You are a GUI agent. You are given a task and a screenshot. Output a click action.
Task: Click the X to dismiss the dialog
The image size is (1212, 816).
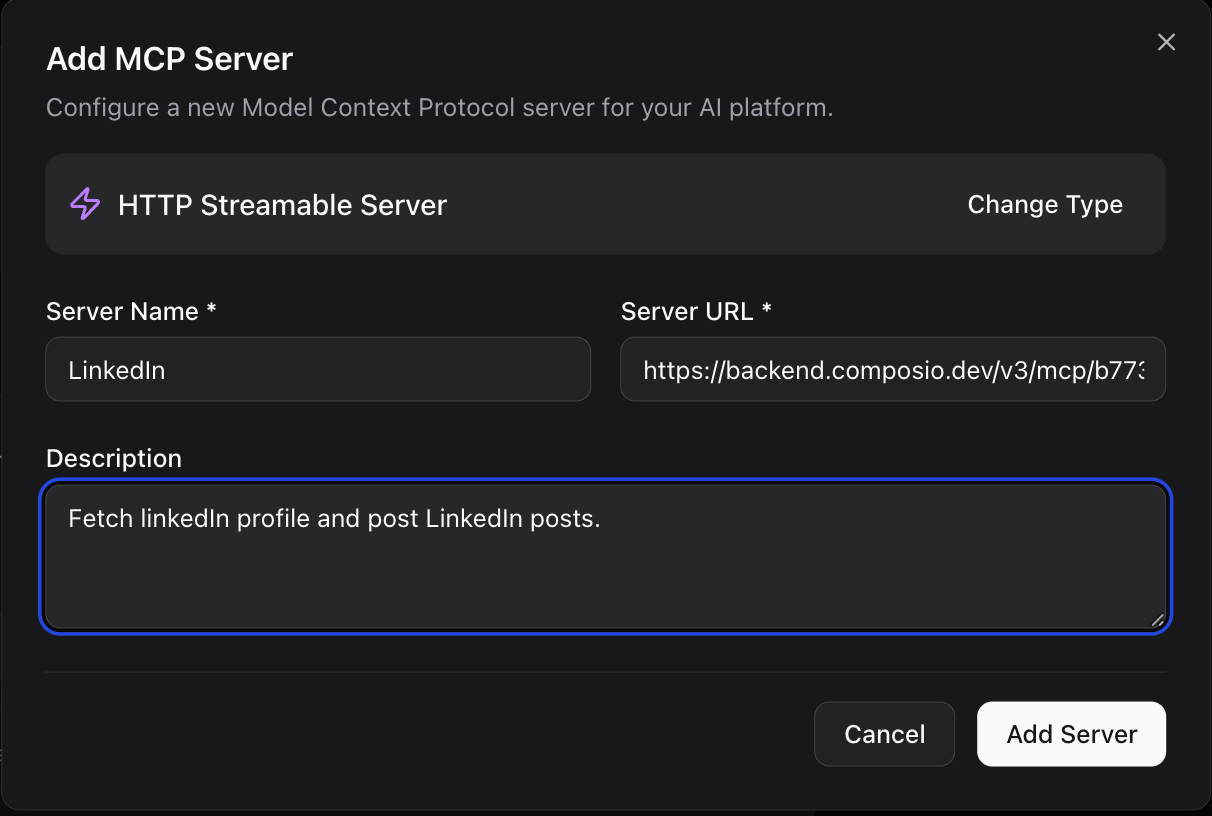pyautogui.click(x=1166, y=42)
